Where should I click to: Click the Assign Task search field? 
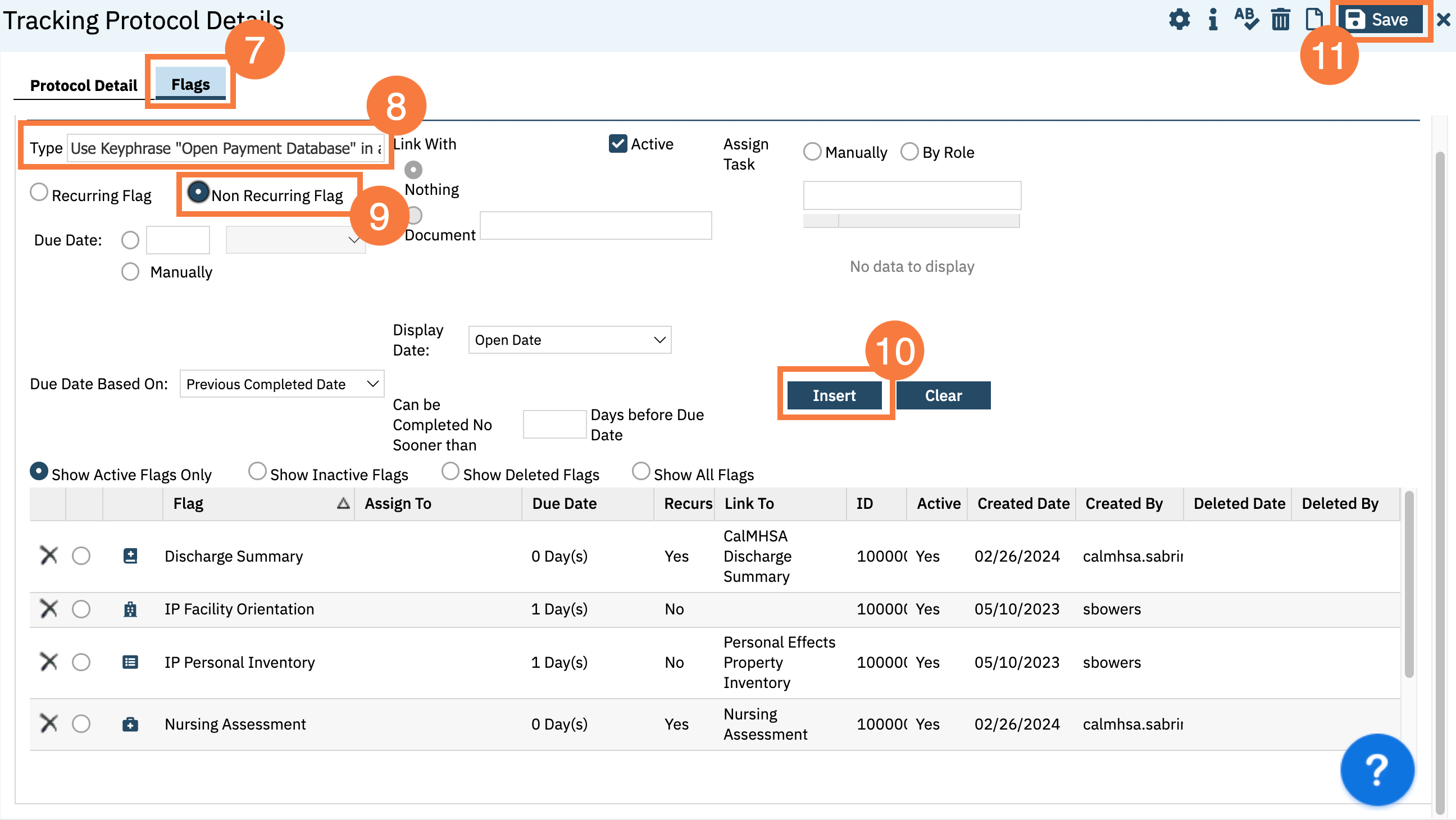912,195
